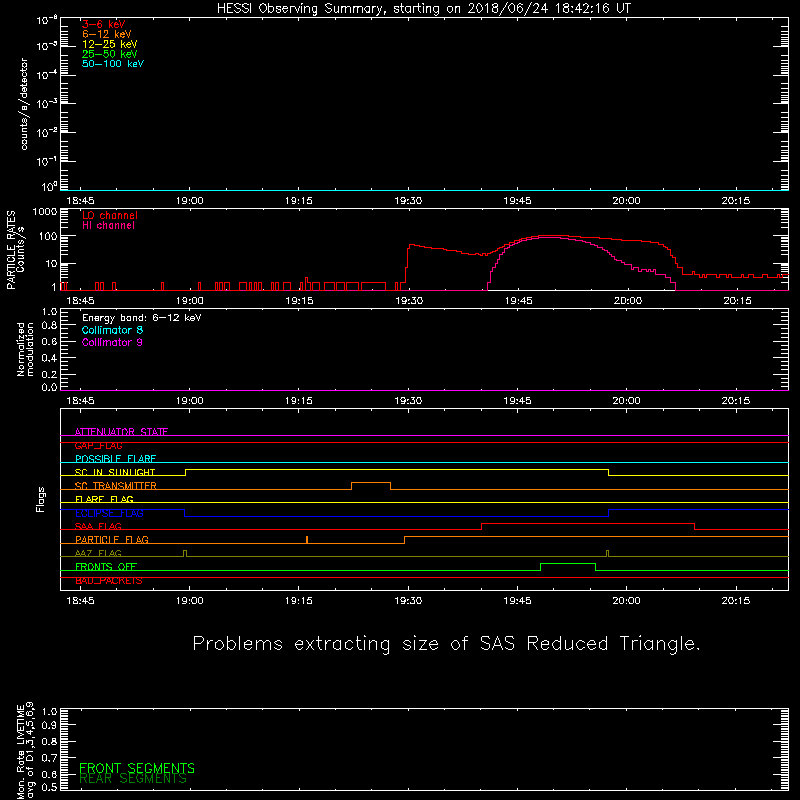This screenshot has width=800, height=800.
Task: Click the FLARE_FLAG label
Action: pyautogui.click(x=104, y=499)
